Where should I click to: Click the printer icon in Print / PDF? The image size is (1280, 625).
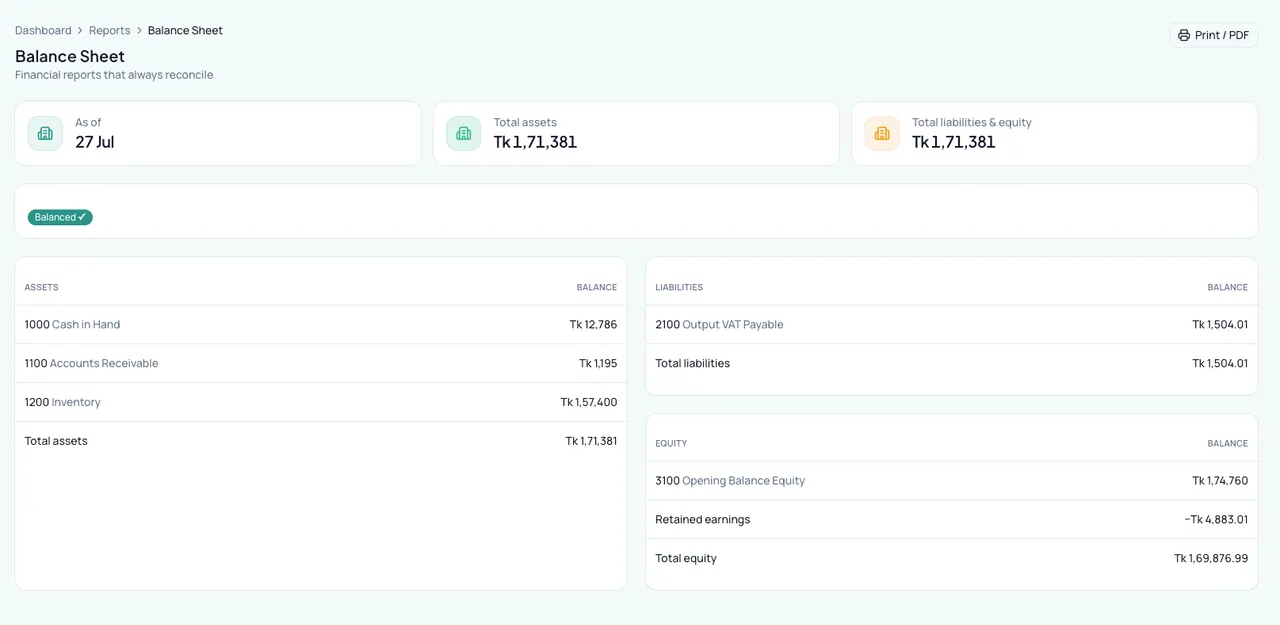pos(1184,35)
